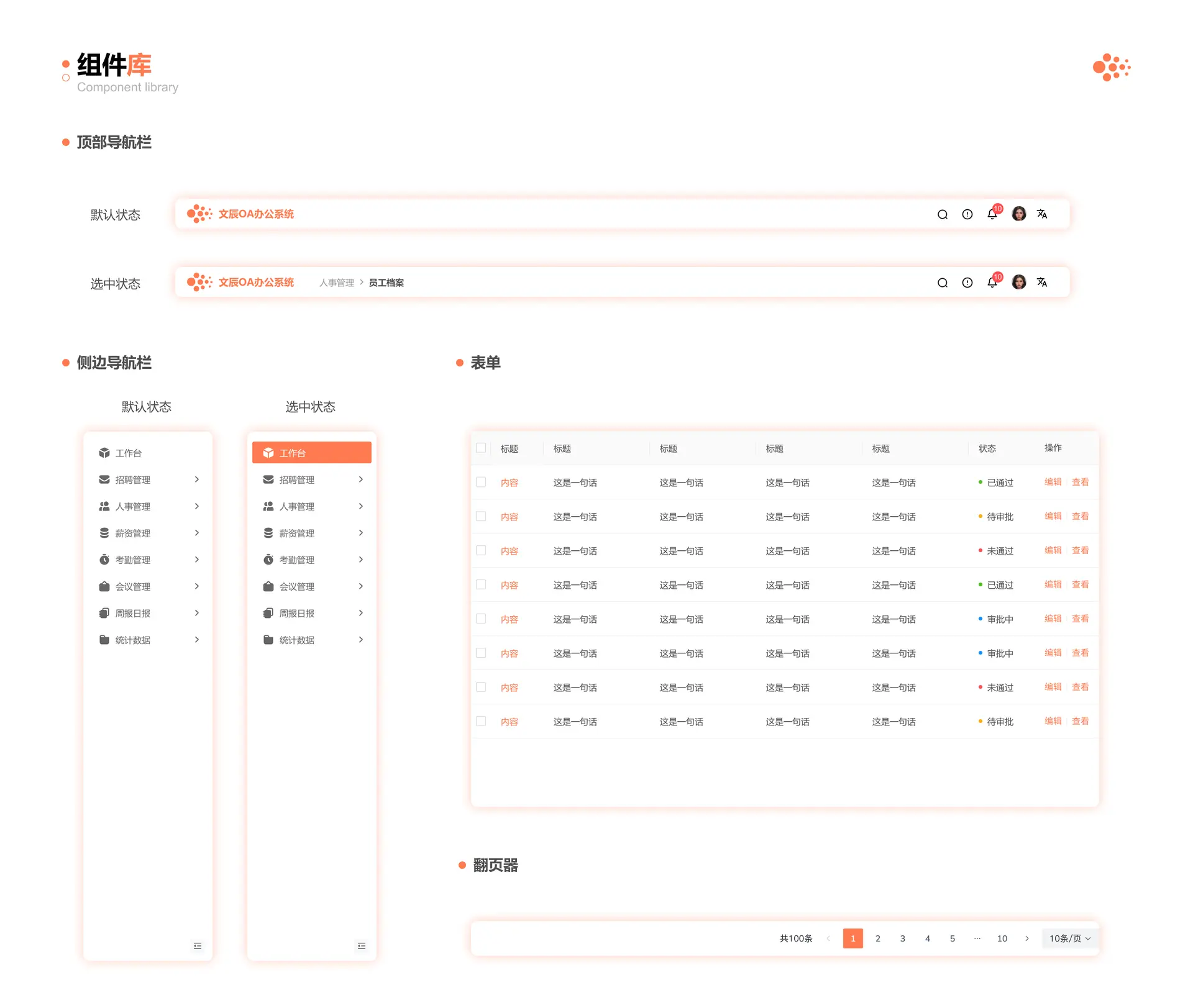Expand 统计数据 chevron in selected sidebar
Image resolution: width=1193 pixels, height=1008 pixels.
tap(361, 640)
